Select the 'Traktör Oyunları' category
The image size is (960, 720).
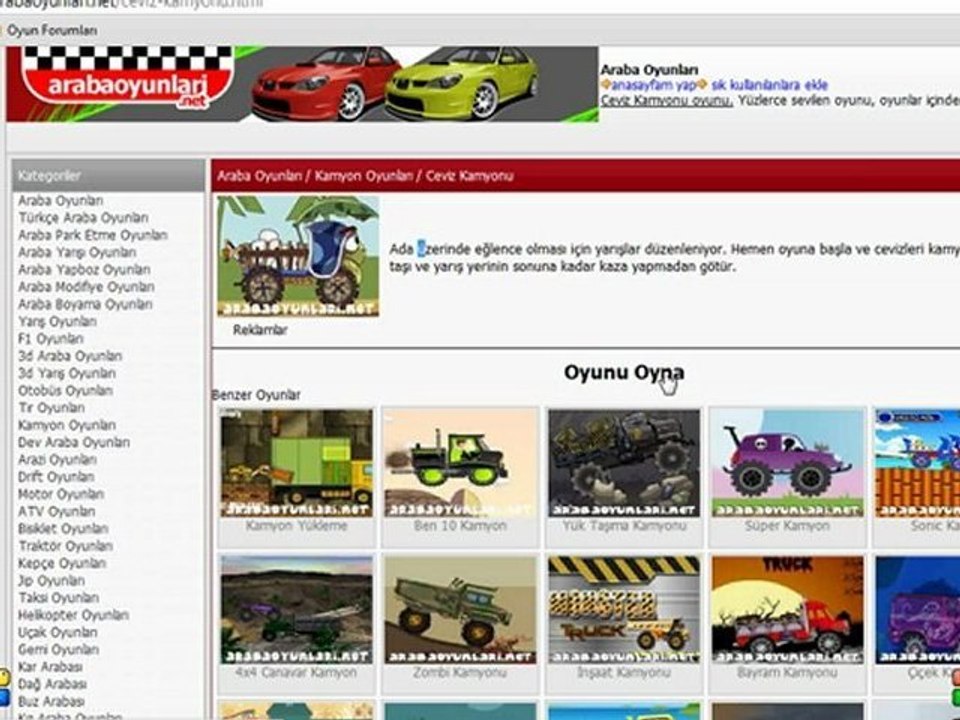pos(66,546)
